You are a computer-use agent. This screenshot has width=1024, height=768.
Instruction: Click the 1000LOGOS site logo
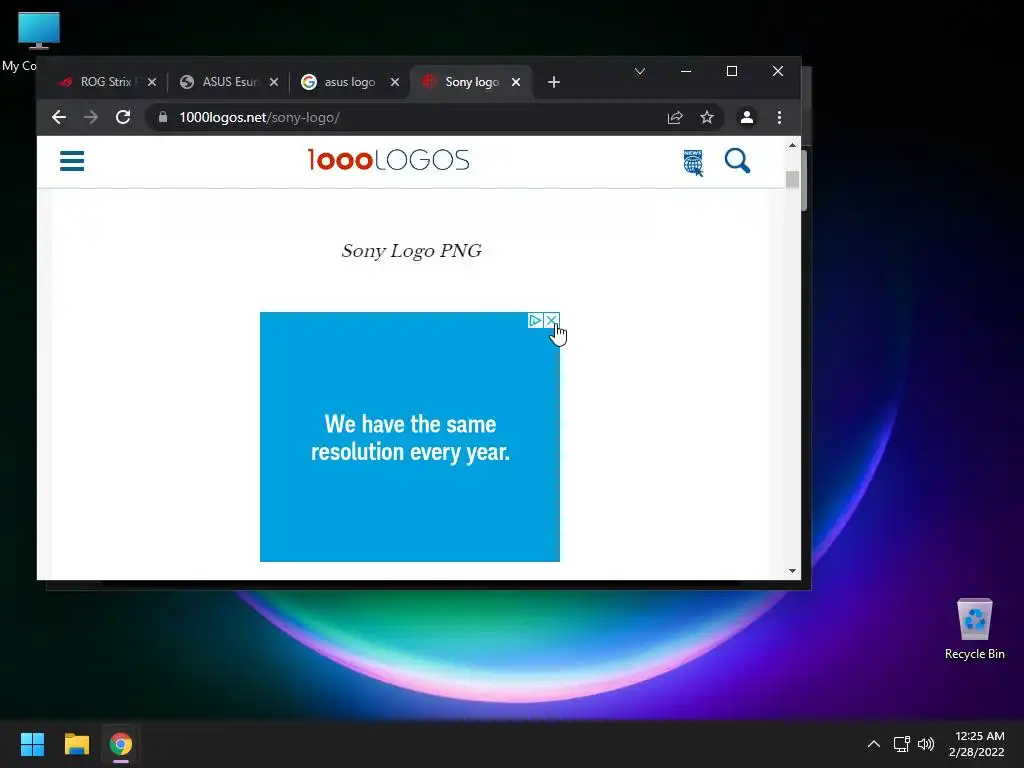[389, 160]
